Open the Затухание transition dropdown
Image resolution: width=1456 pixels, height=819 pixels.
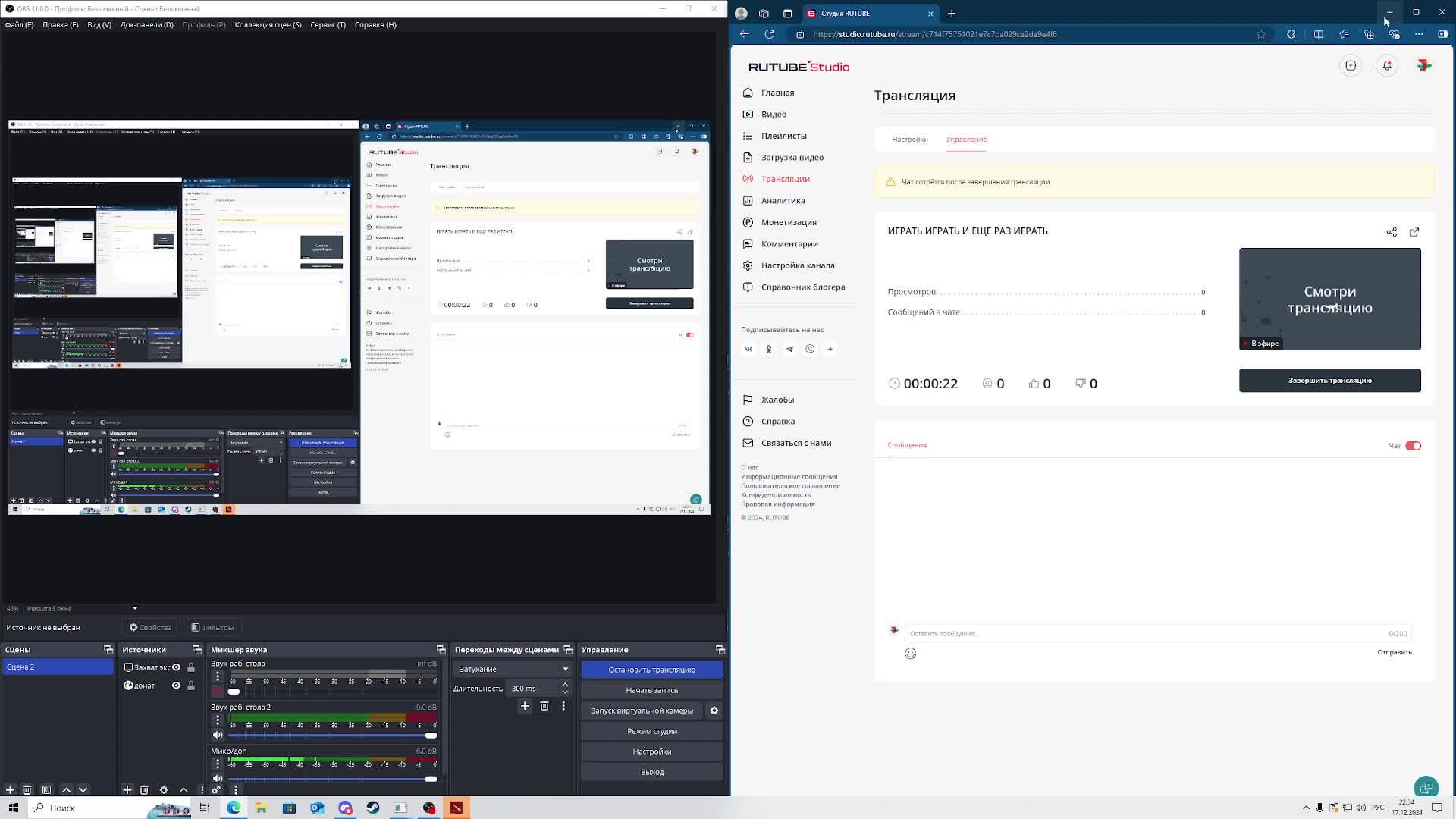pos(512,669)
